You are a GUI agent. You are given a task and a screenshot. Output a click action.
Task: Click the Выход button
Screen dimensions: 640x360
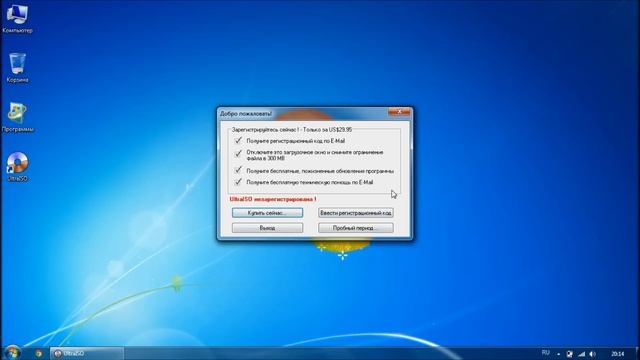tap(267, 228)
